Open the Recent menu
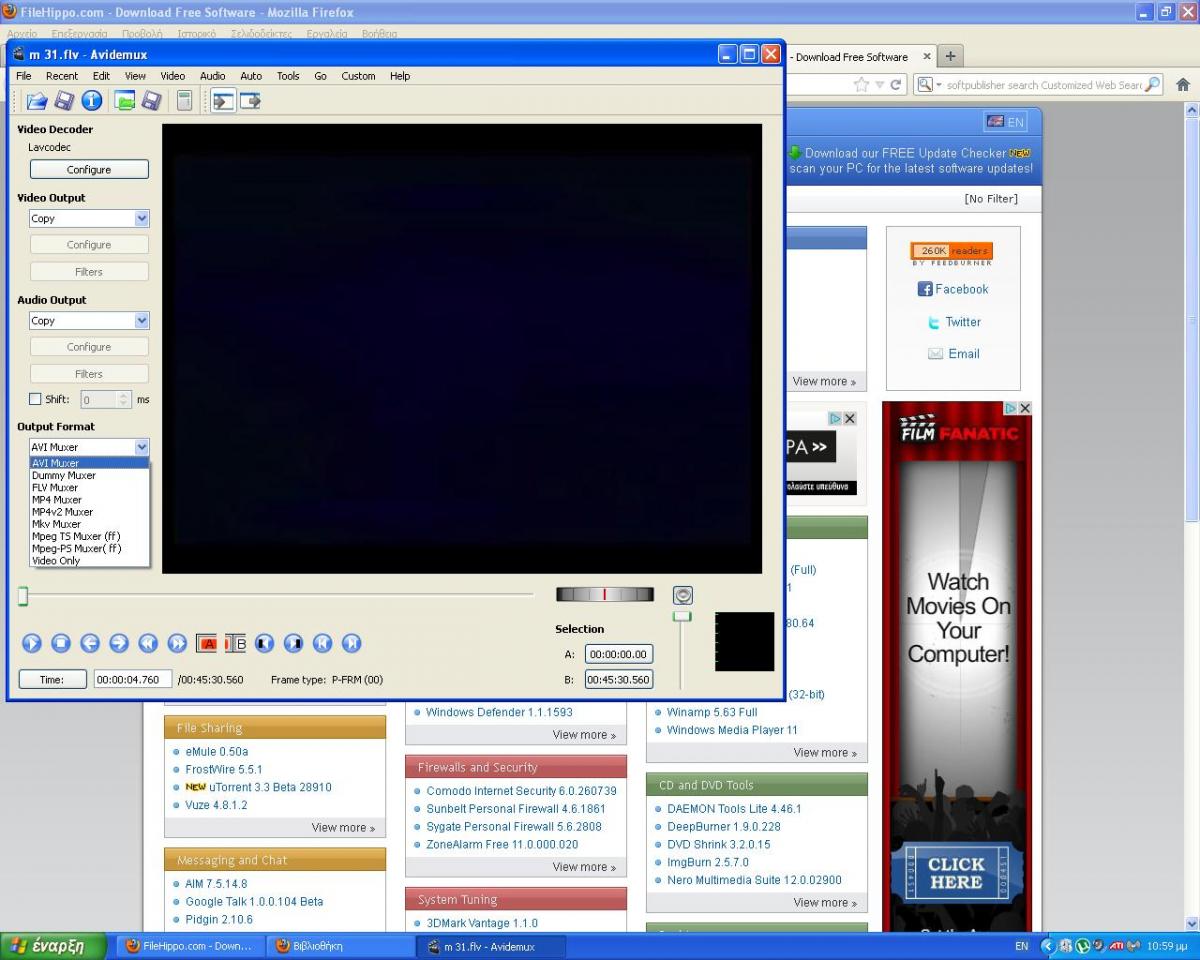The height and width of the screenshot is (960, 1200). (x=62, y=76)
